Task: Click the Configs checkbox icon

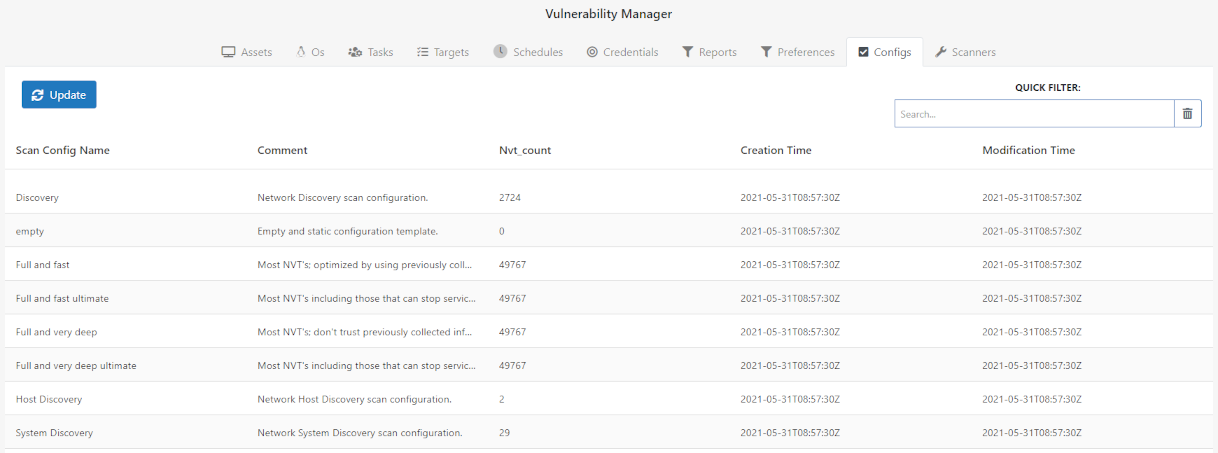Action: pos(864,52)
